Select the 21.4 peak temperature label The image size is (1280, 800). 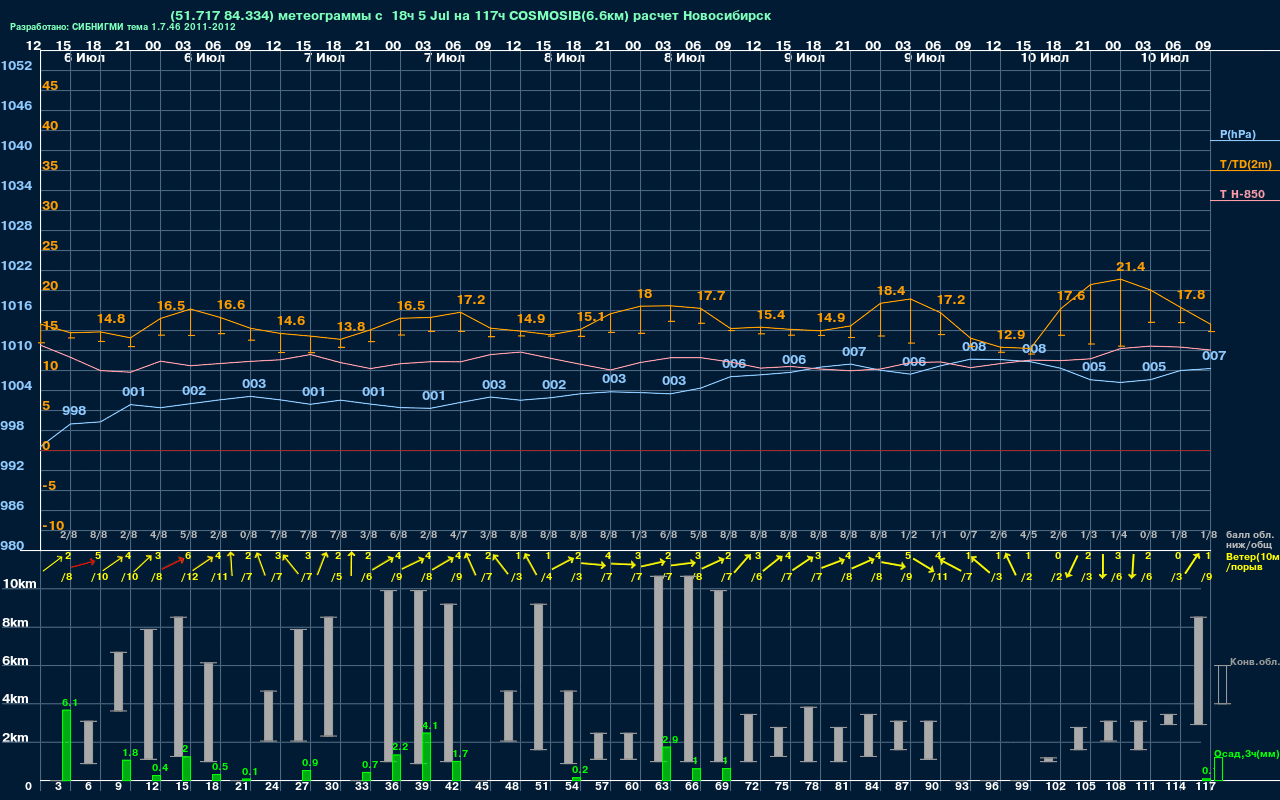(1130, 267)
